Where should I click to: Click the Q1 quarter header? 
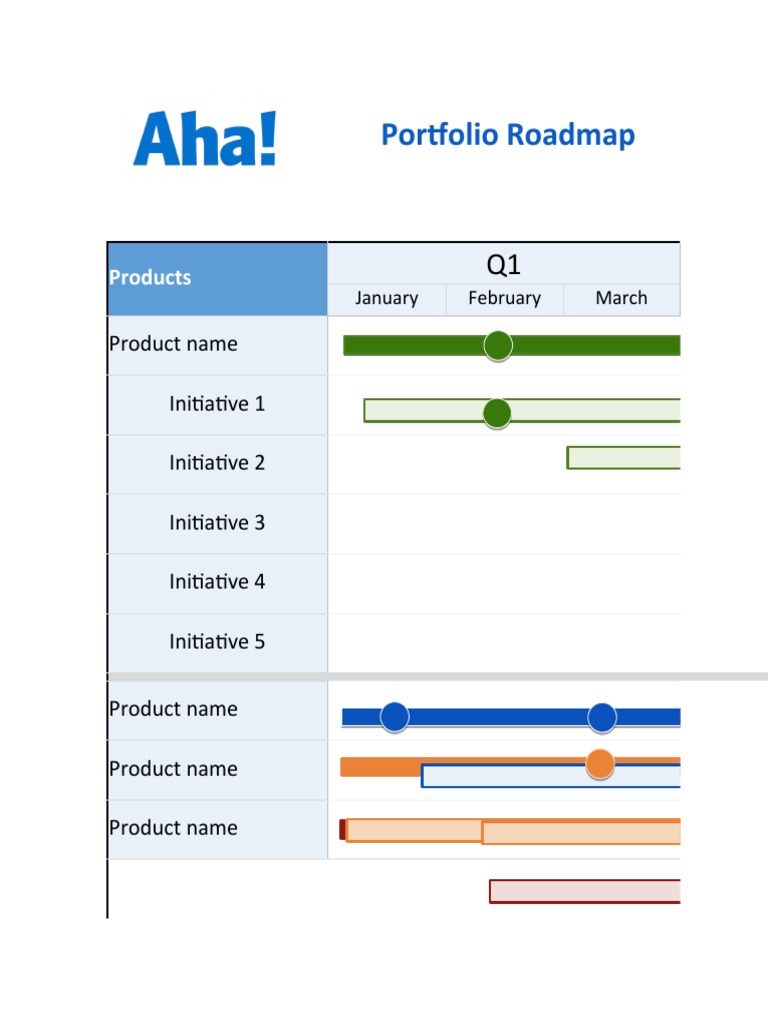click(x=504, y=264)
